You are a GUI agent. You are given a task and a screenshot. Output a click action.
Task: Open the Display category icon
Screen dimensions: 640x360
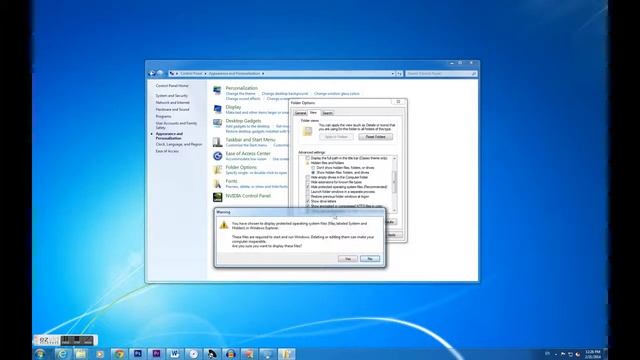click(217, 109)
